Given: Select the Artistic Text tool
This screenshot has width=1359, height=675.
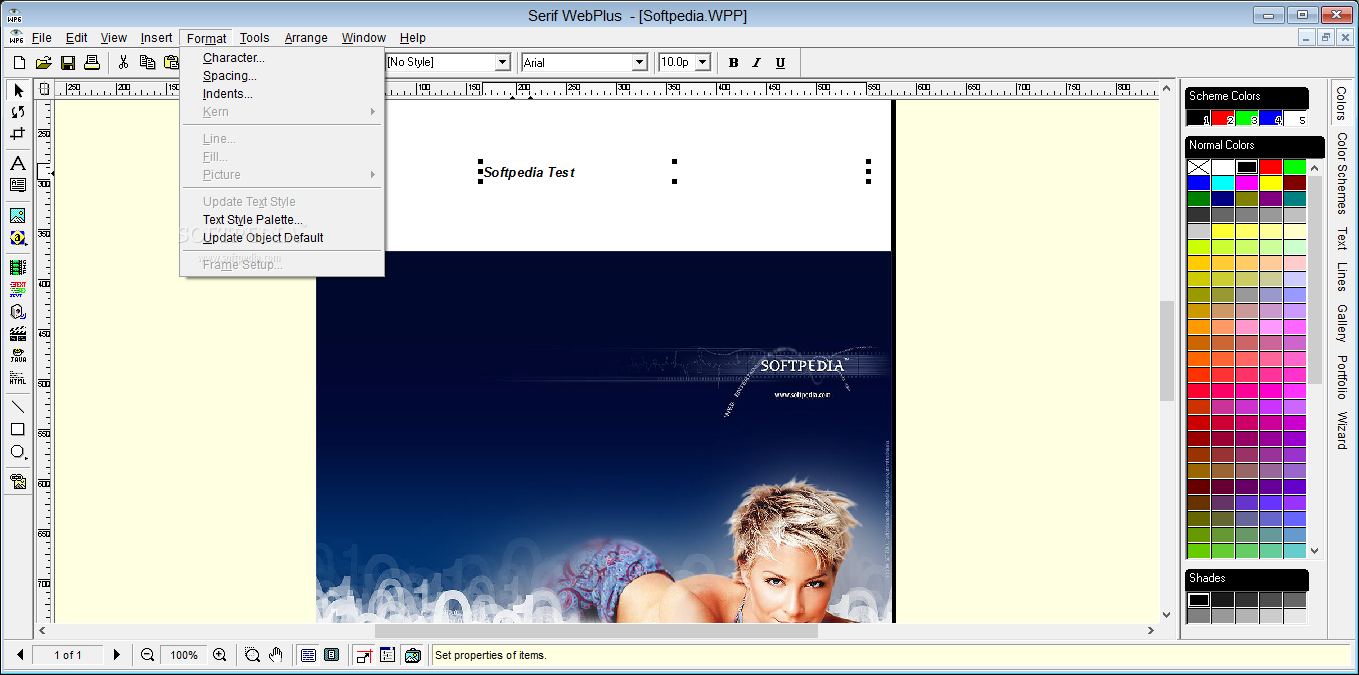Looking at the screenshot, I should click(x=18, y=163).
